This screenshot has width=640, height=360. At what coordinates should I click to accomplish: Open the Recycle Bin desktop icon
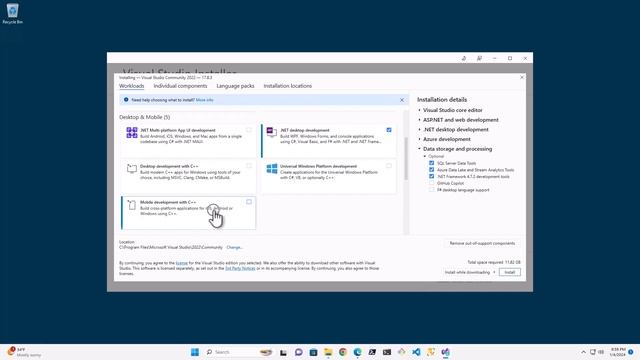click(x=13, y=13)
